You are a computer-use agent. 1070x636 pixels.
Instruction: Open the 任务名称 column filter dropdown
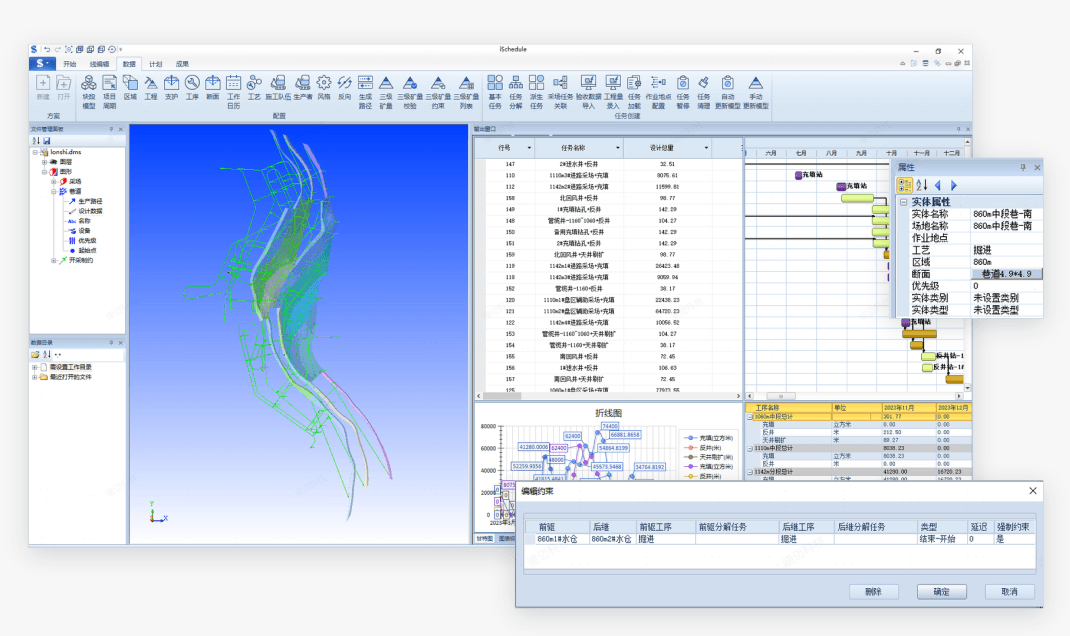(x=618, y=148)
